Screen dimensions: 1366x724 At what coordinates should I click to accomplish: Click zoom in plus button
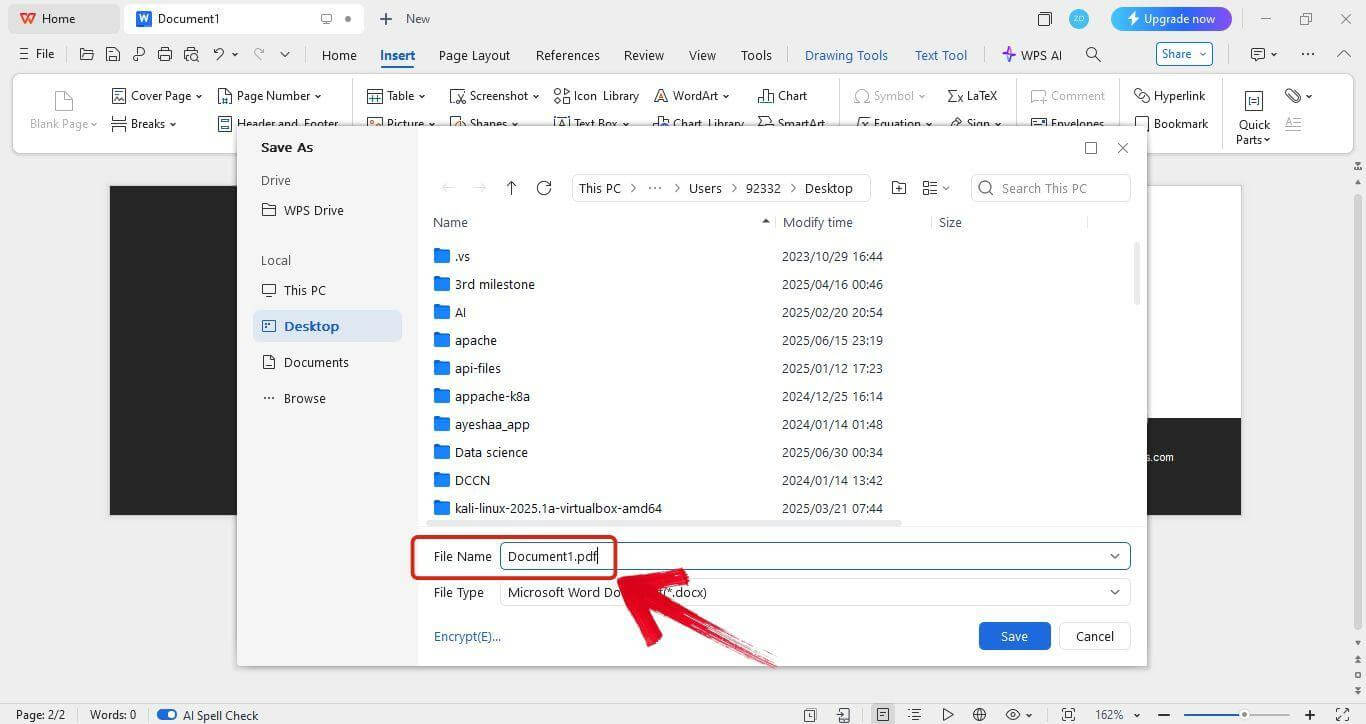[x=1310, y=715]
